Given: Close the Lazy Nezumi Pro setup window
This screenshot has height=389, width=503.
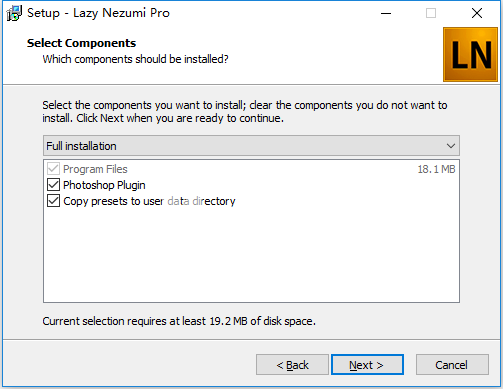Looking at the screenshot, I should click(x=477, y=13).
